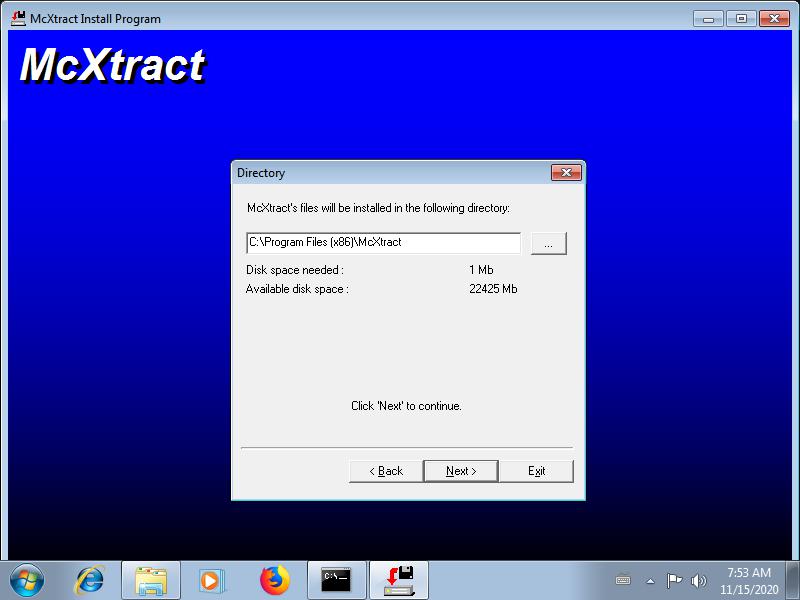
Task: Open the Action Center flag icon
Action: tap(674, 580)
